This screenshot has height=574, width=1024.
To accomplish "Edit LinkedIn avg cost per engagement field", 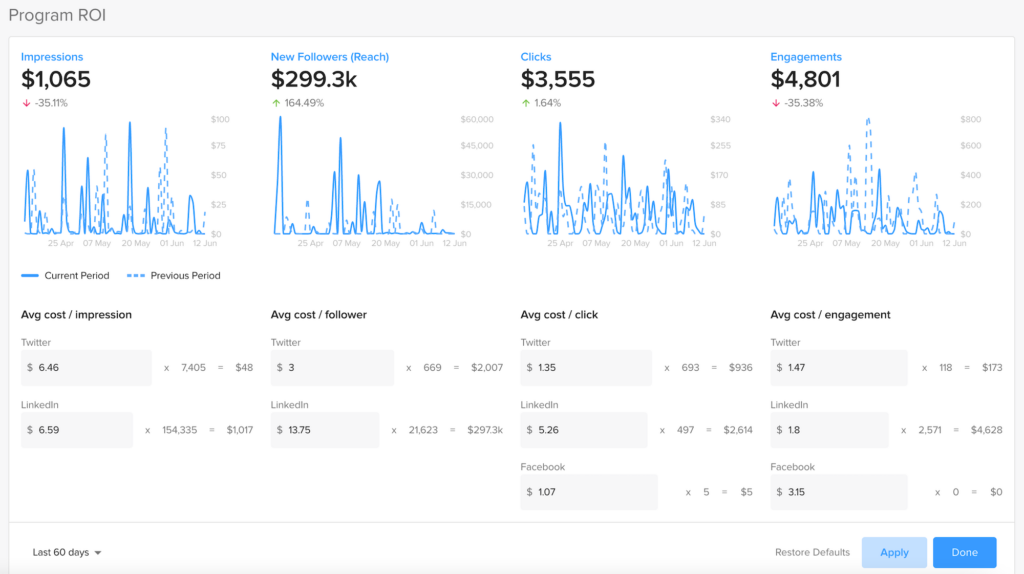I will 829,430.
